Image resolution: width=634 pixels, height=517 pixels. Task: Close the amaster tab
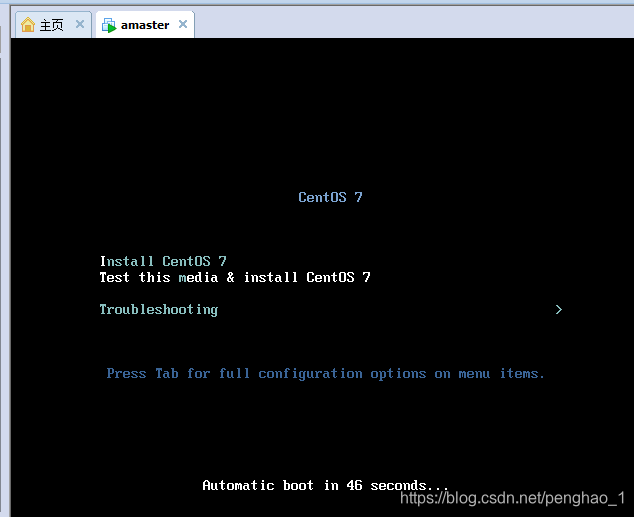click(183, 24)
